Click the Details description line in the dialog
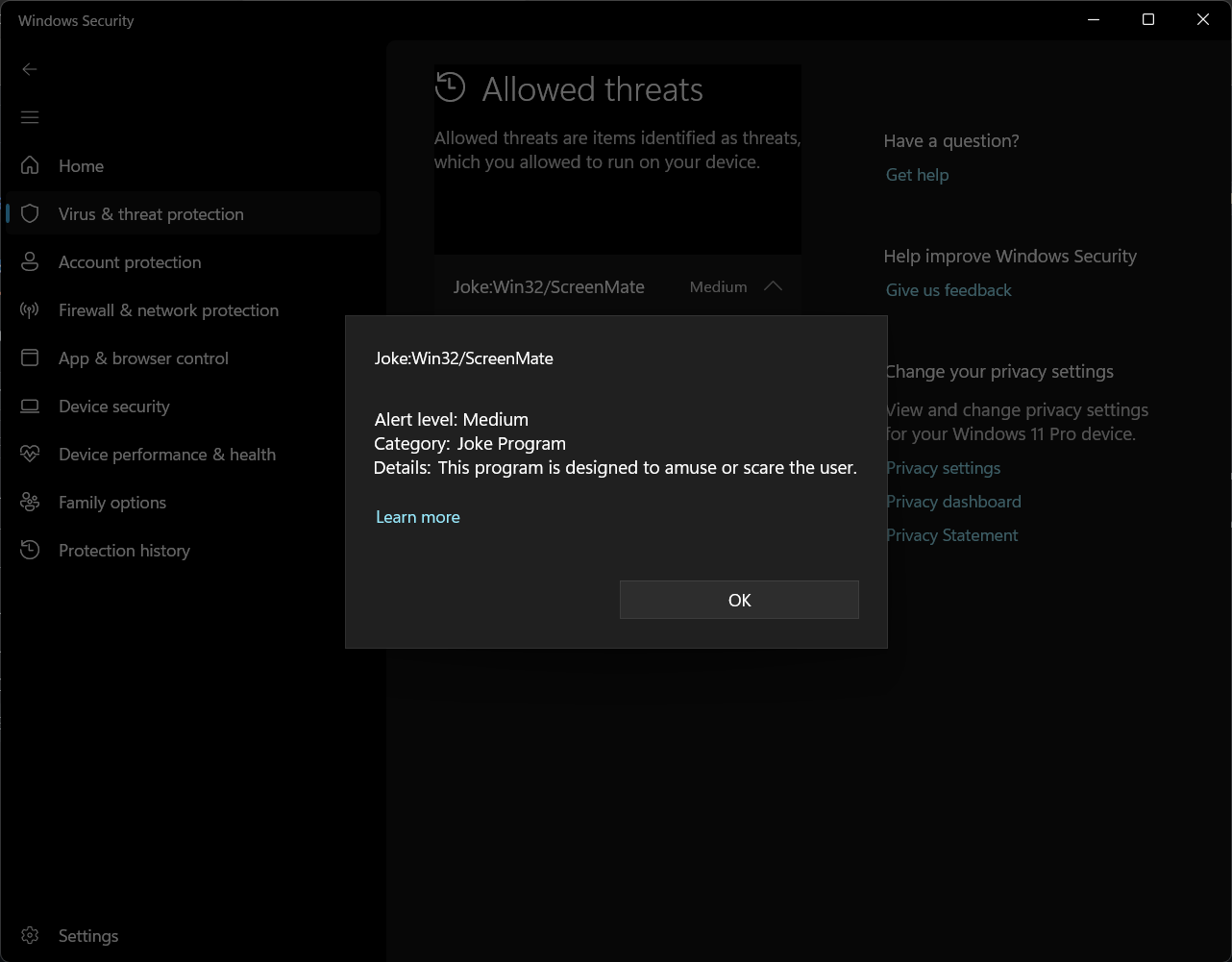 [615, 468]
